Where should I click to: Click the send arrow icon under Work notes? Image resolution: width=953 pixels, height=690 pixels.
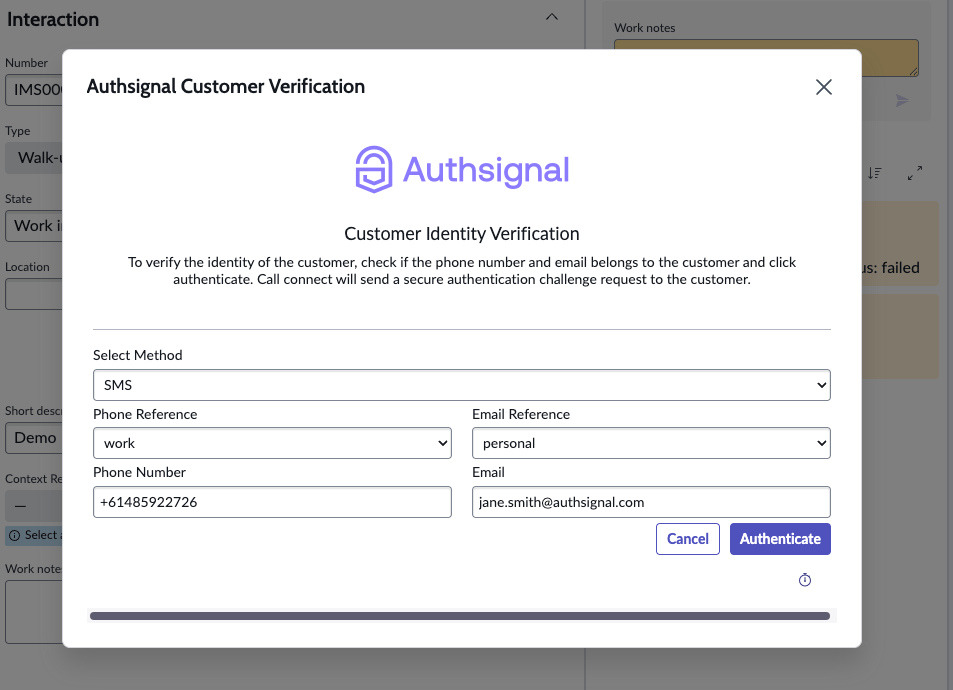click(902, 100)
